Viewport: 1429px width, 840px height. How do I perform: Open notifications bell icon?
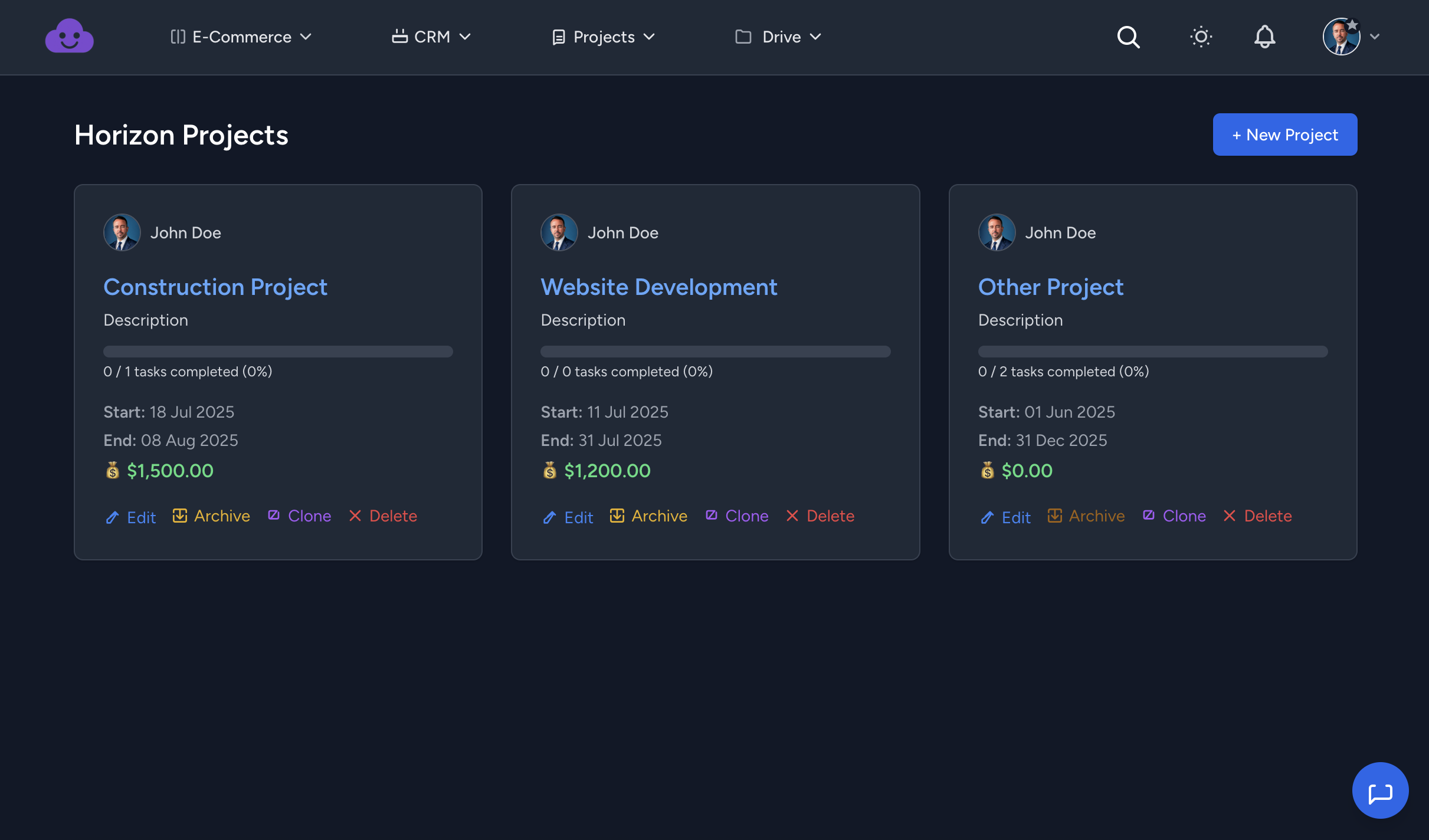[1264, 37]
